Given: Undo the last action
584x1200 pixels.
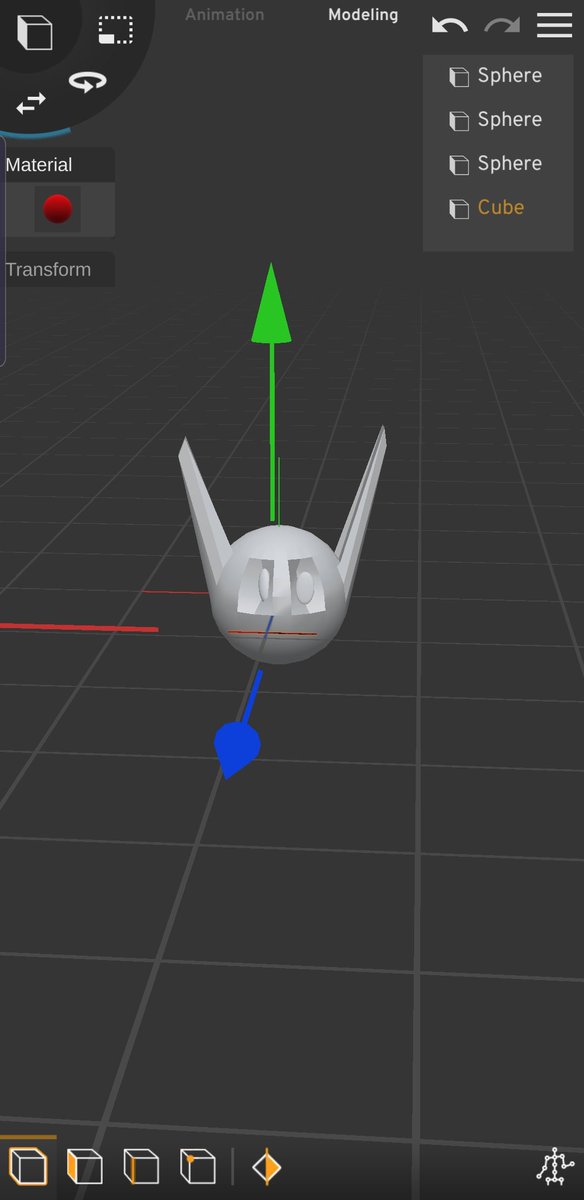Looking at the screenshot, I should click(x=449, y=25).
